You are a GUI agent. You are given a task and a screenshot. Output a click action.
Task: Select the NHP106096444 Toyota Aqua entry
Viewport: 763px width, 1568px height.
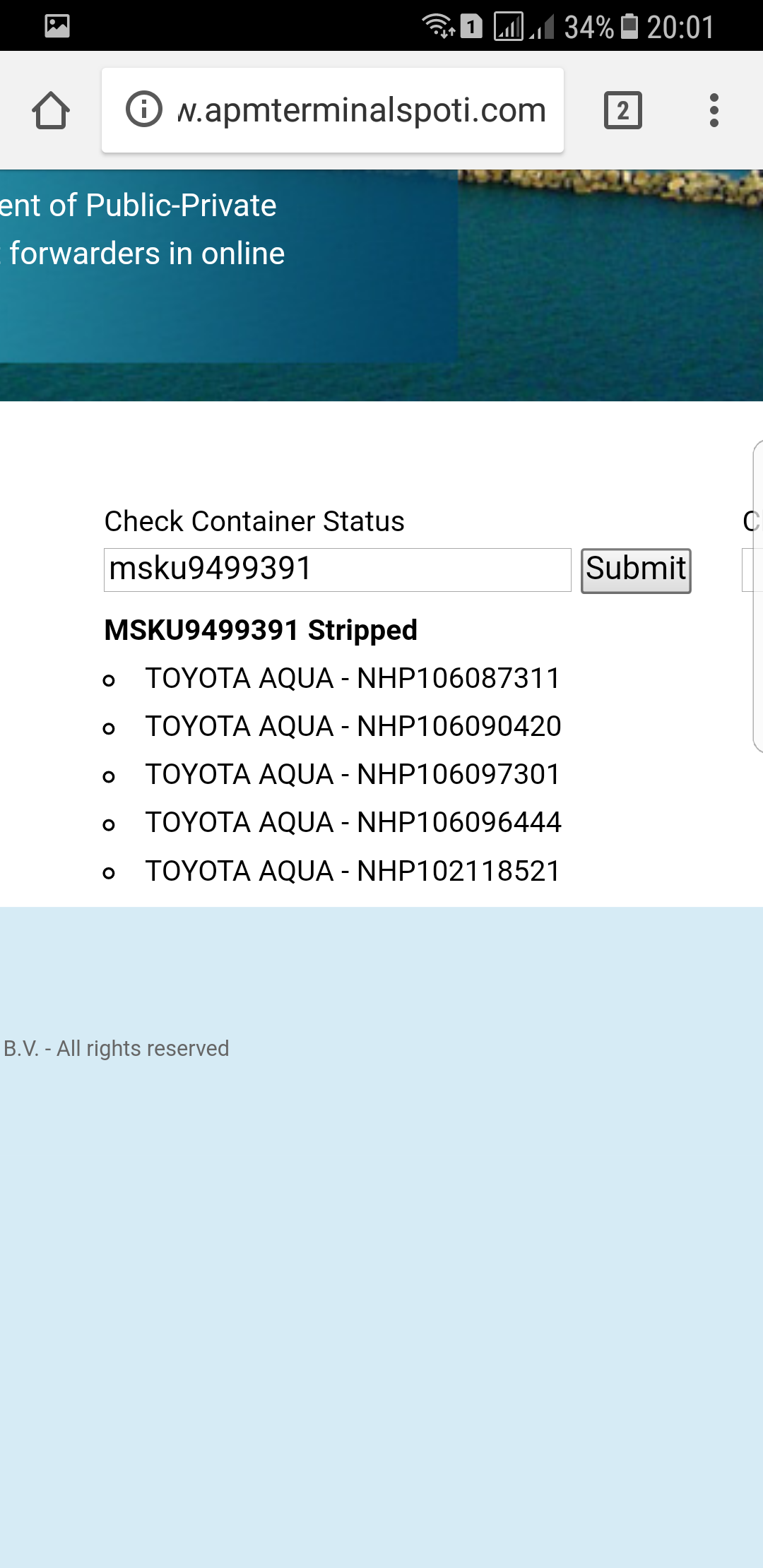[x=353, y=822]
